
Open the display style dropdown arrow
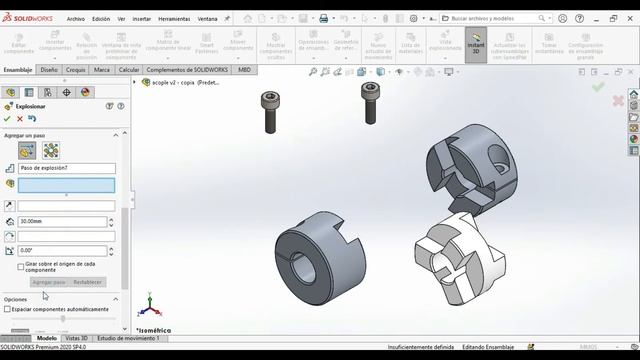tap(389, 72)
